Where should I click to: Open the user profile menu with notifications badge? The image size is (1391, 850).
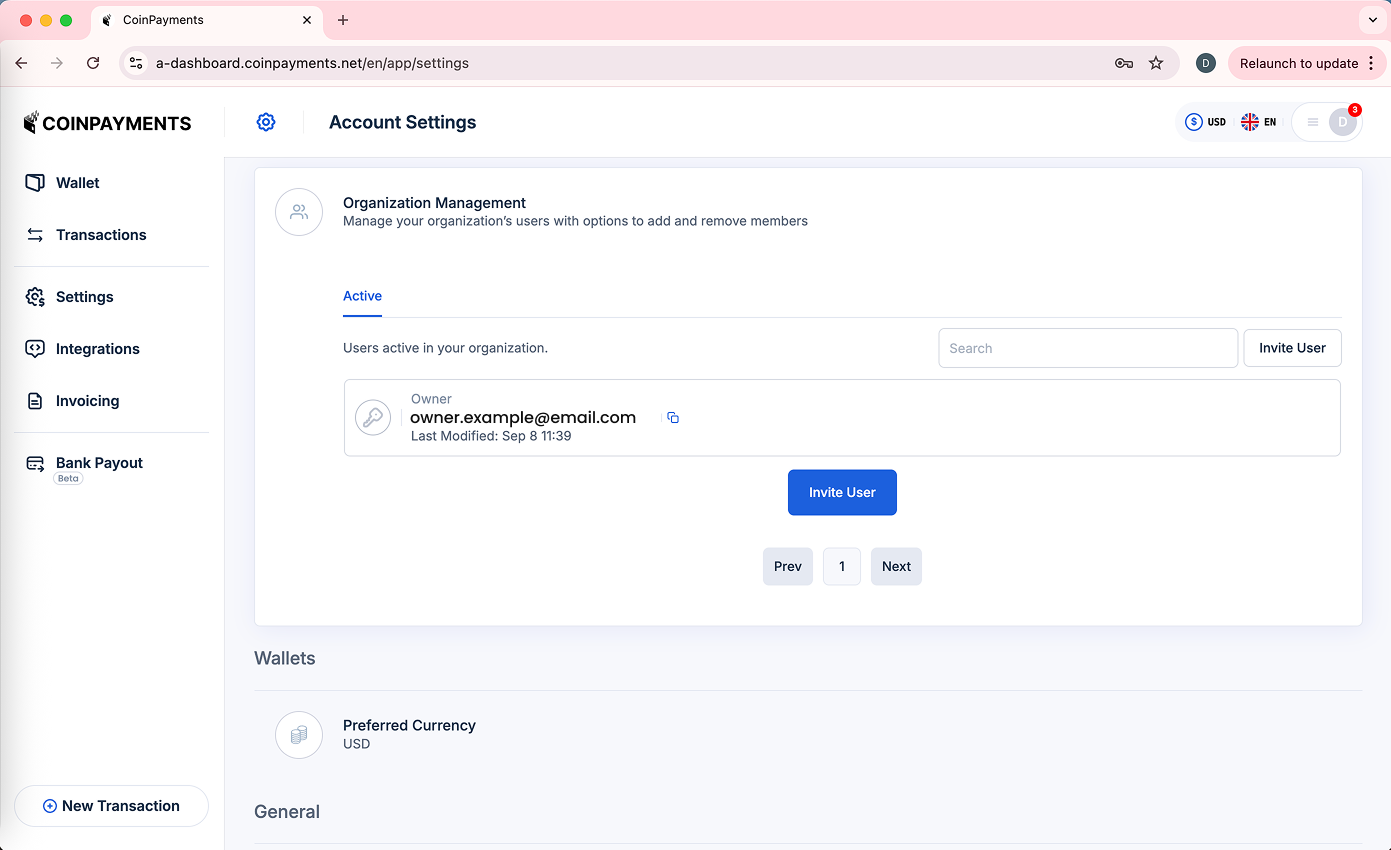pyautogui.click(x=1328, y=122)
